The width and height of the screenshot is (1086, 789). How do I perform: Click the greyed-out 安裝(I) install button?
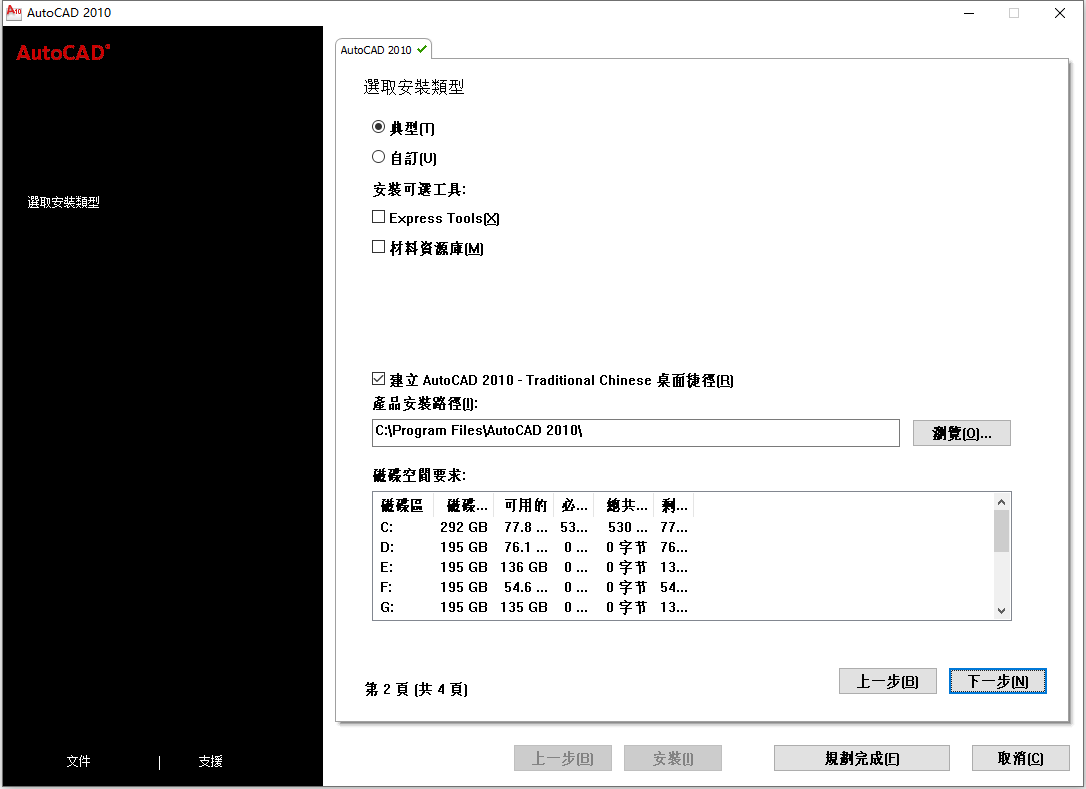point(673,758)
